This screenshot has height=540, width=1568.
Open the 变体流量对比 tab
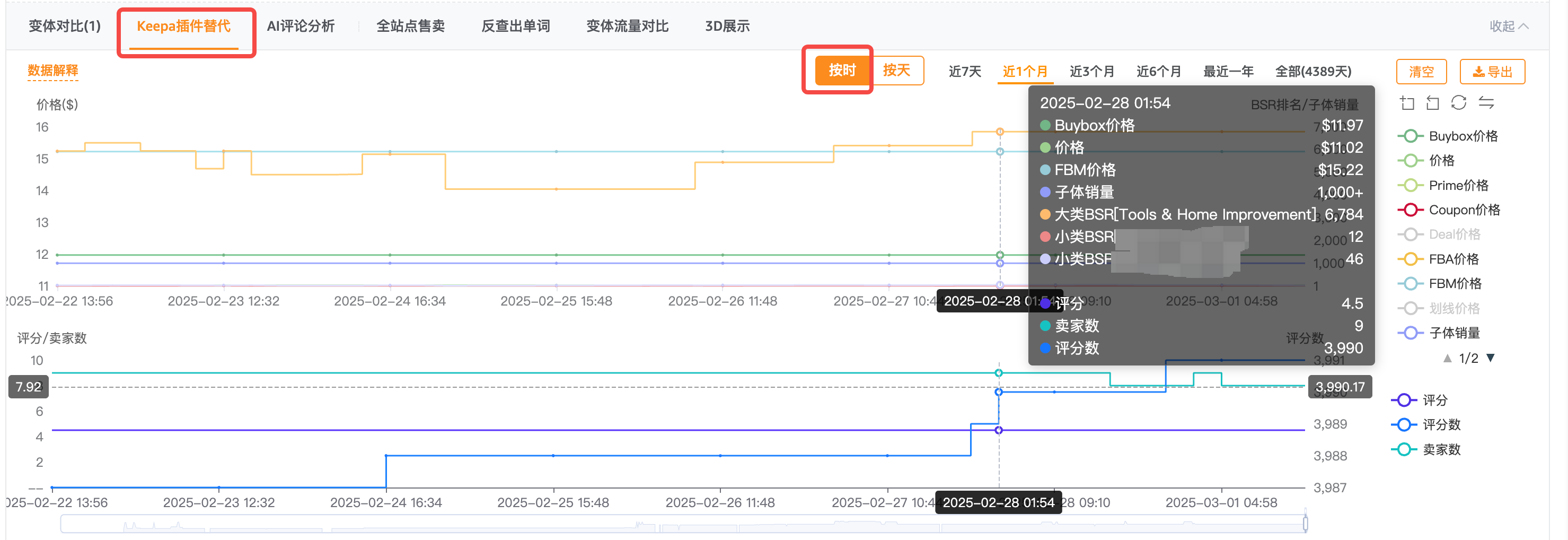point(627,26)
